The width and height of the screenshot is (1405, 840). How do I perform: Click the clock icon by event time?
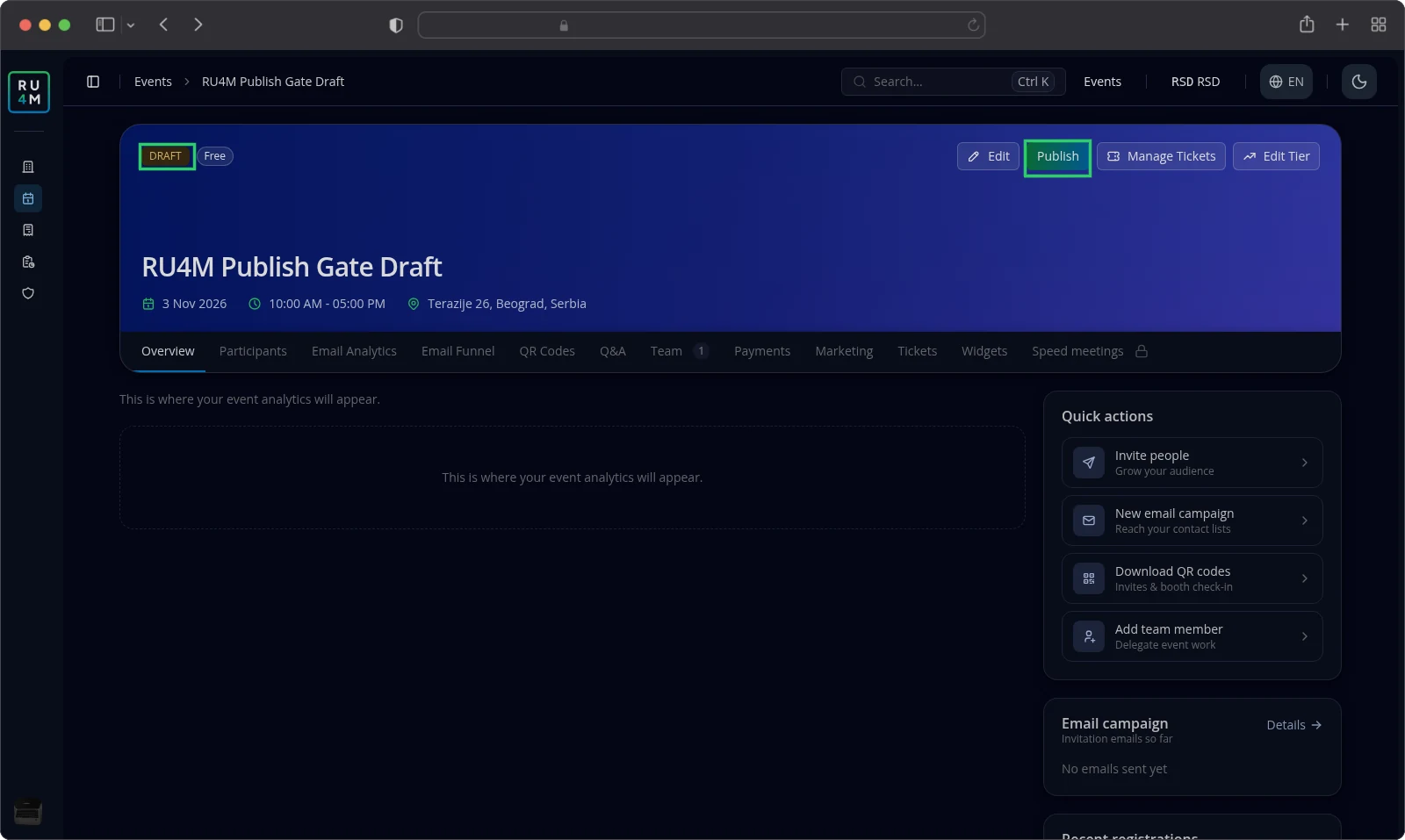255,304
